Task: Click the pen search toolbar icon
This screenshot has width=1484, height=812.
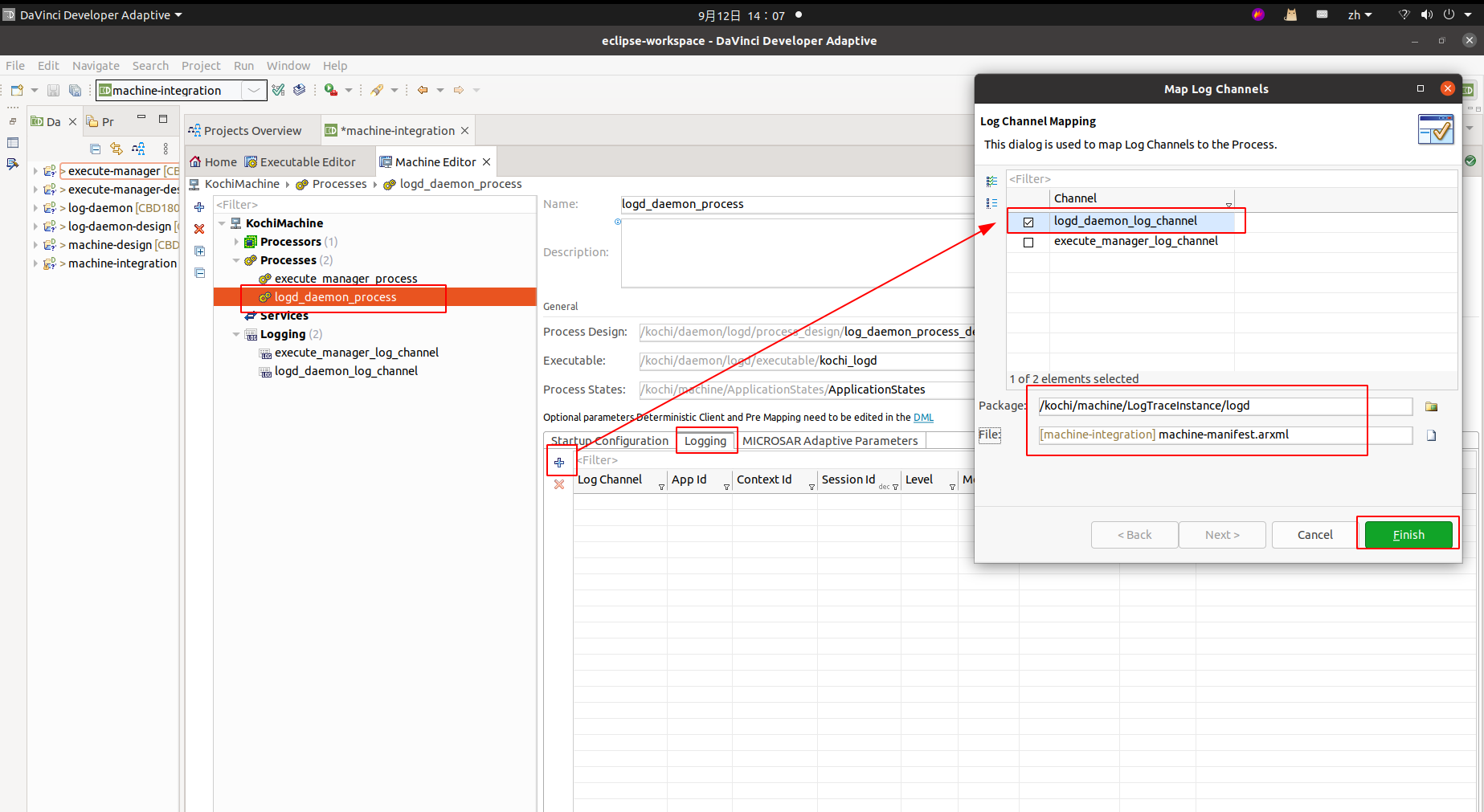Action: 377,90
